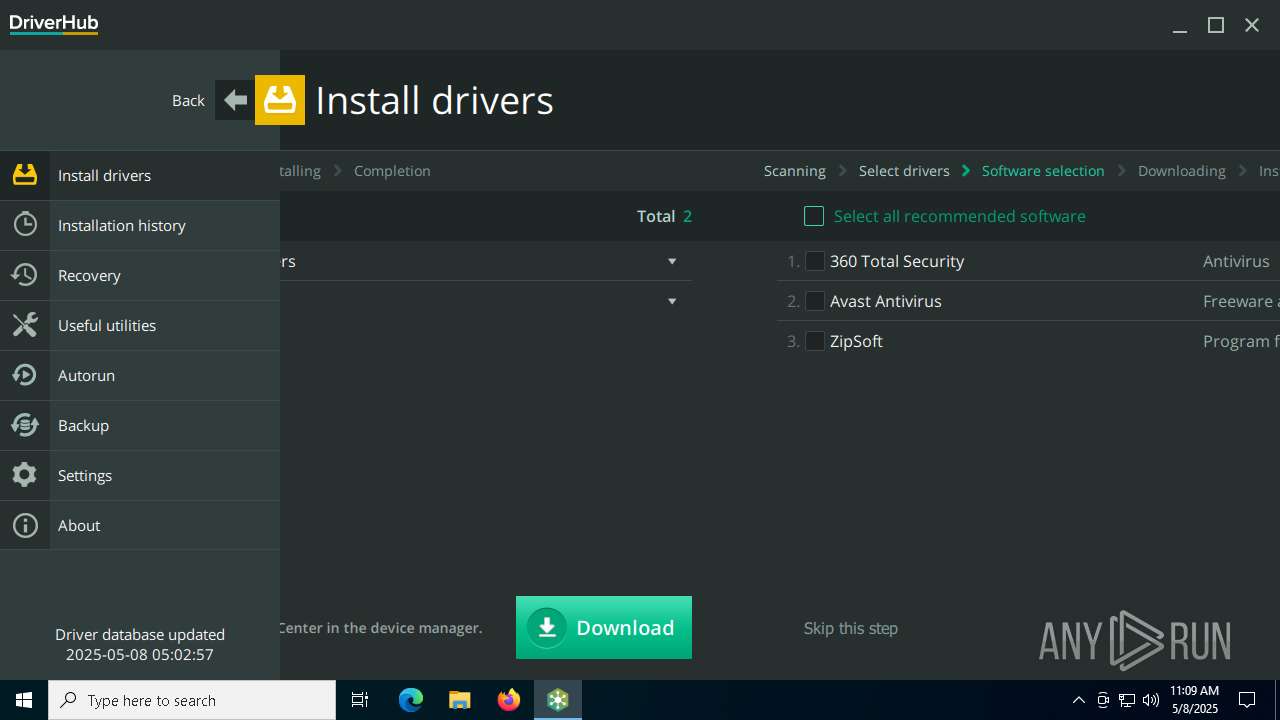Open Useful utilities menu item
This screenshot has height=720, width=1280.
pos(140,325)
